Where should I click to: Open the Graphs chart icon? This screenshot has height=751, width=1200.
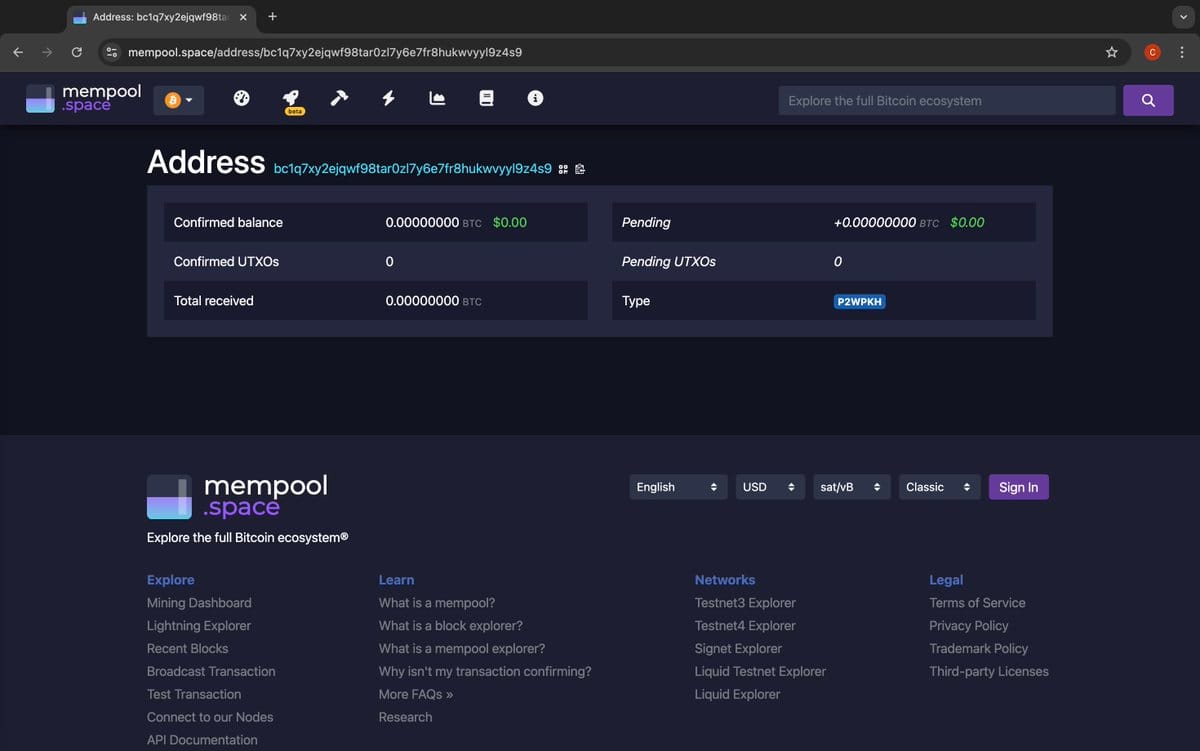[x=437, y=98]
